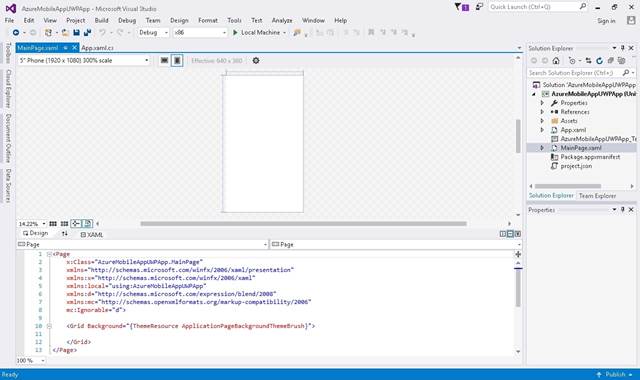640x380 pixels.
Task: Switch to the XAML pane tab
Action: [92, 235]
